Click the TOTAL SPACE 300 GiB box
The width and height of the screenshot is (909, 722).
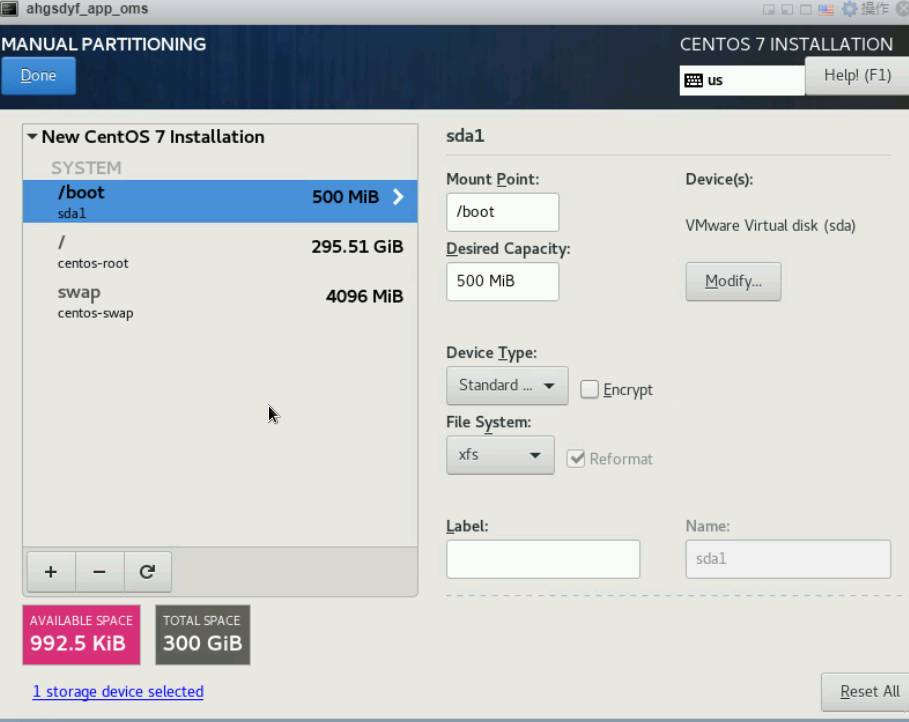pos(203,634)
